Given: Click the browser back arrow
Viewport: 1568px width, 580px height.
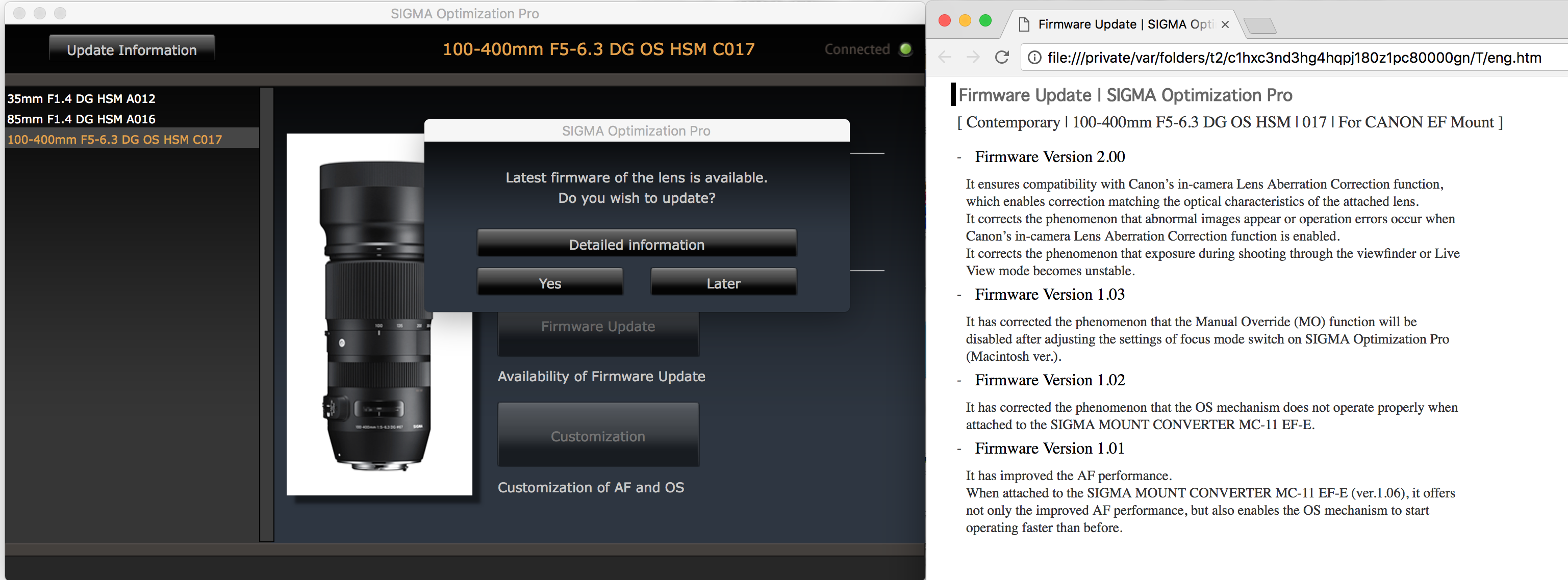Looking at the screenshot, I should coord(944,57).
